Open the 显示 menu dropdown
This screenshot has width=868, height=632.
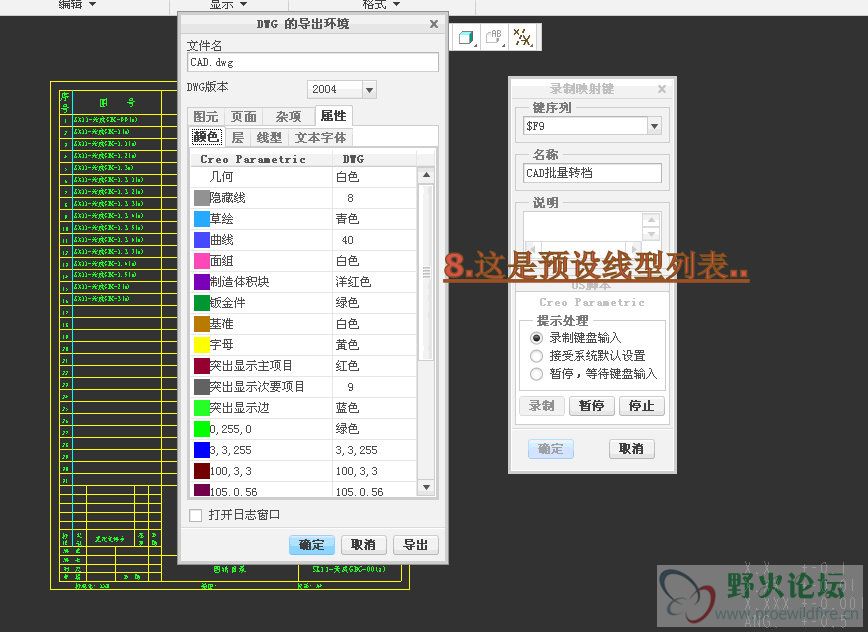pos(228,4)
